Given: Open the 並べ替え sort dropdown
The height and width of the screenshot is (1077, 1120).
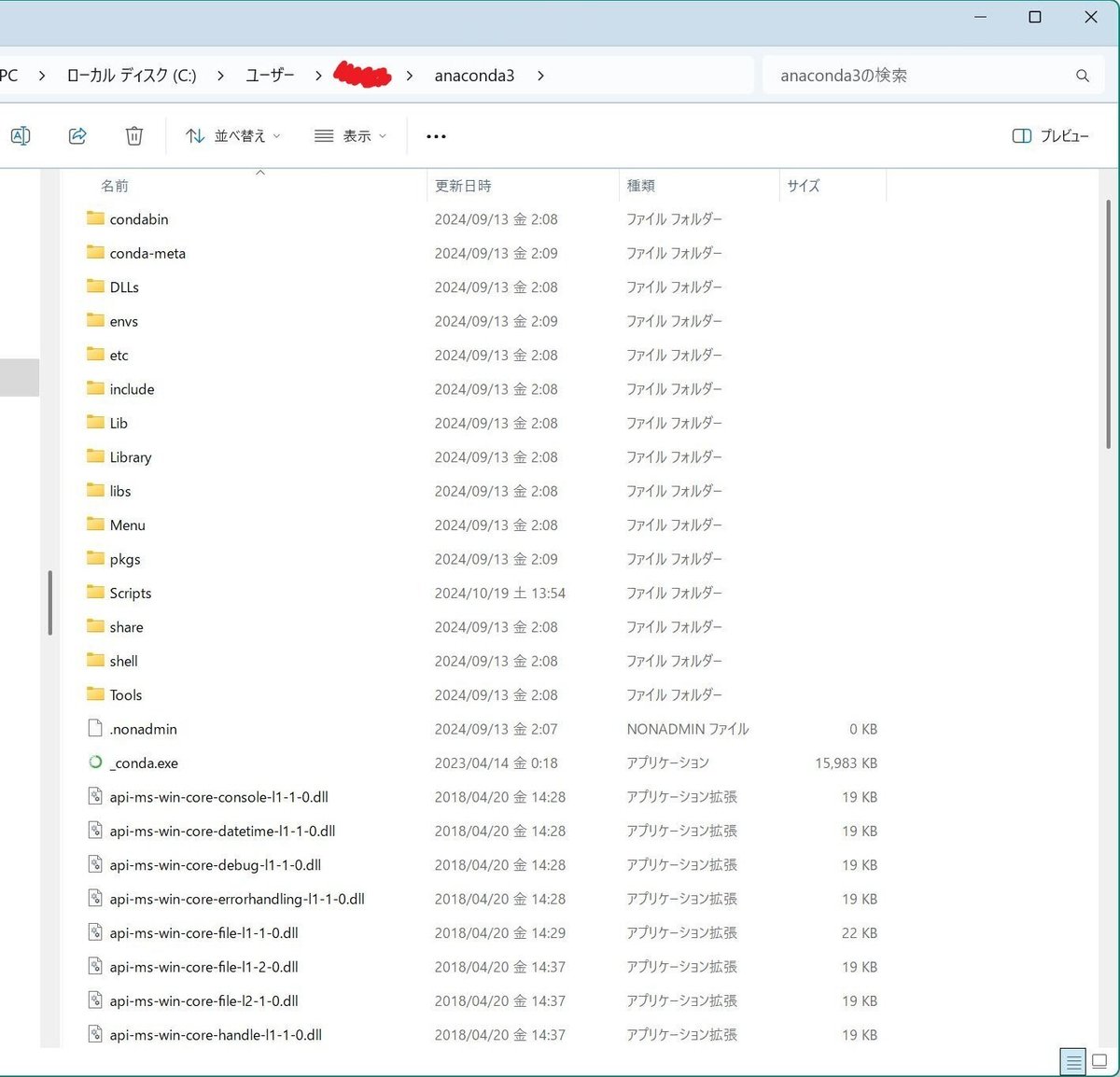Looking at the screenshot, I should (x=231, y=135).
